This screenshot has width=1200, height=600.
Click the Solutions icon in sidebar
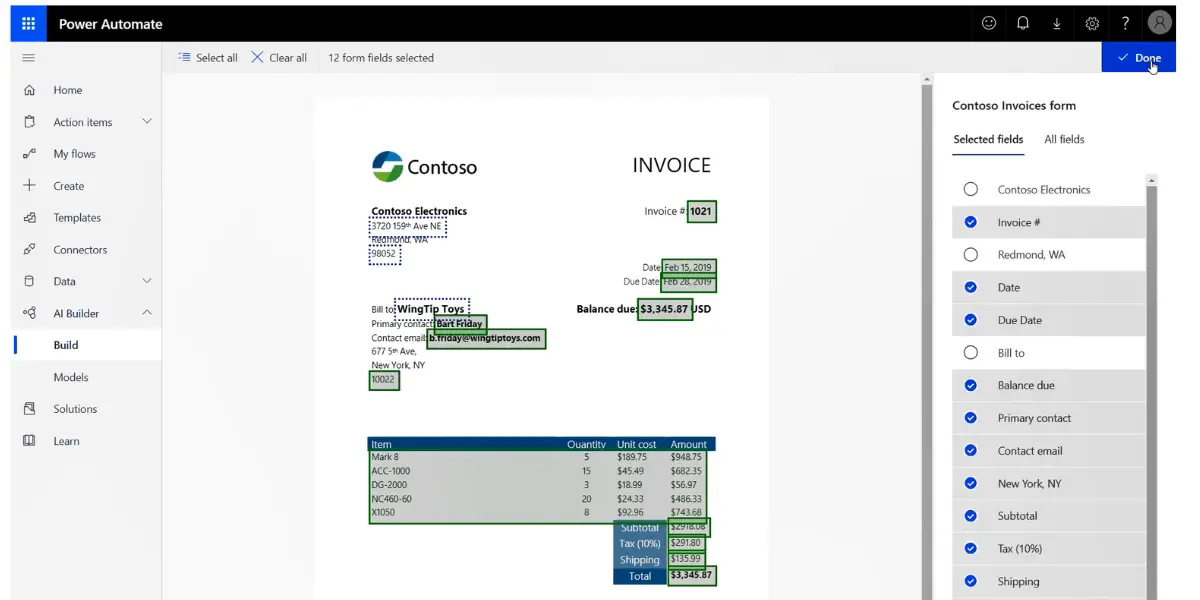(29, 409)
